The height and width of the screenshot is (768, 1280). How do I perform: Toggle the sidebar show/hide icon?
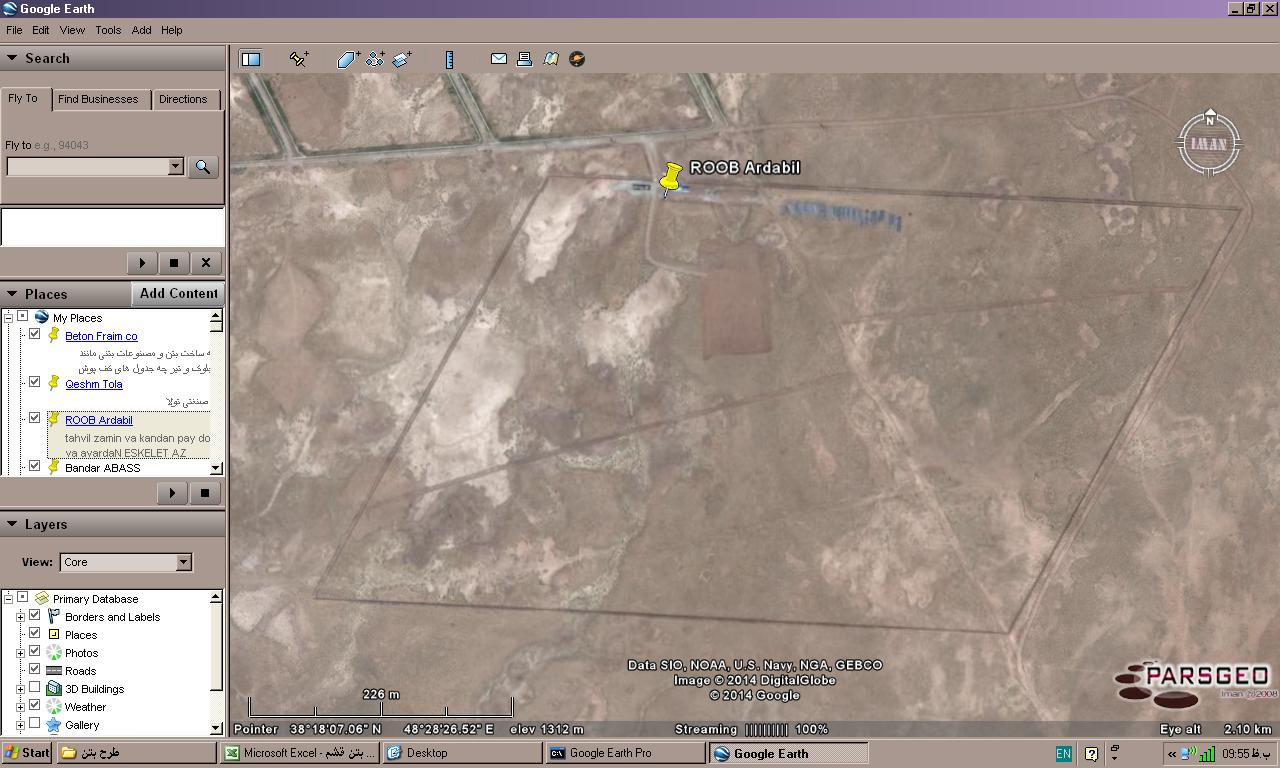coord(251,59)
